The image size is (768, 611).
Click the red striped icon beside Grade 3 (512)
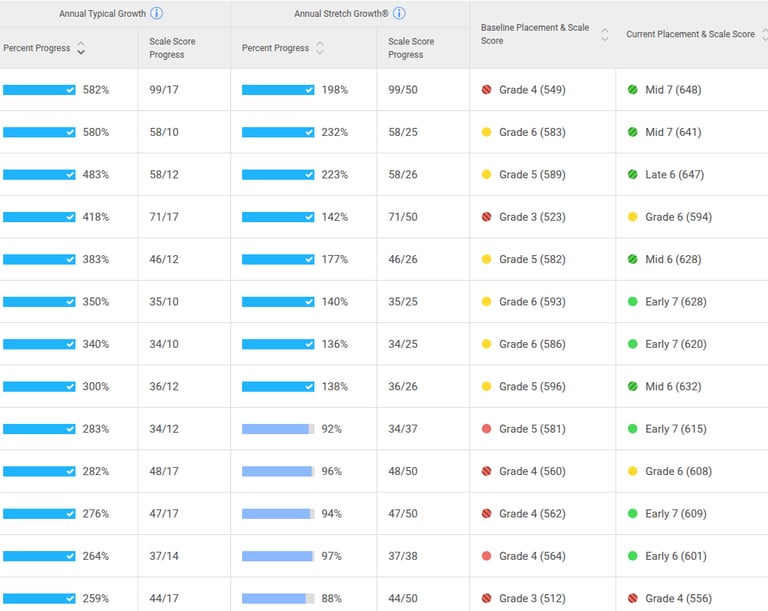(x=486, y=598)
